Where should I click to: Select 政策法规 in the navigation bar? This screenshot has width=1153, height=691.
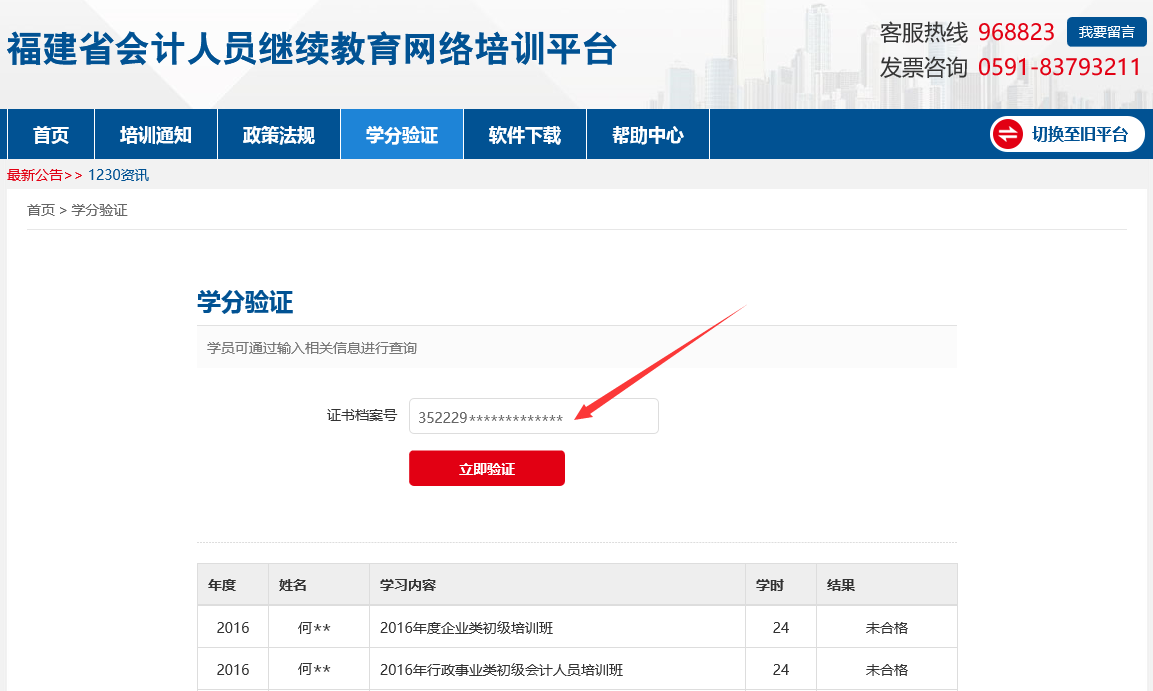(278, 135)
